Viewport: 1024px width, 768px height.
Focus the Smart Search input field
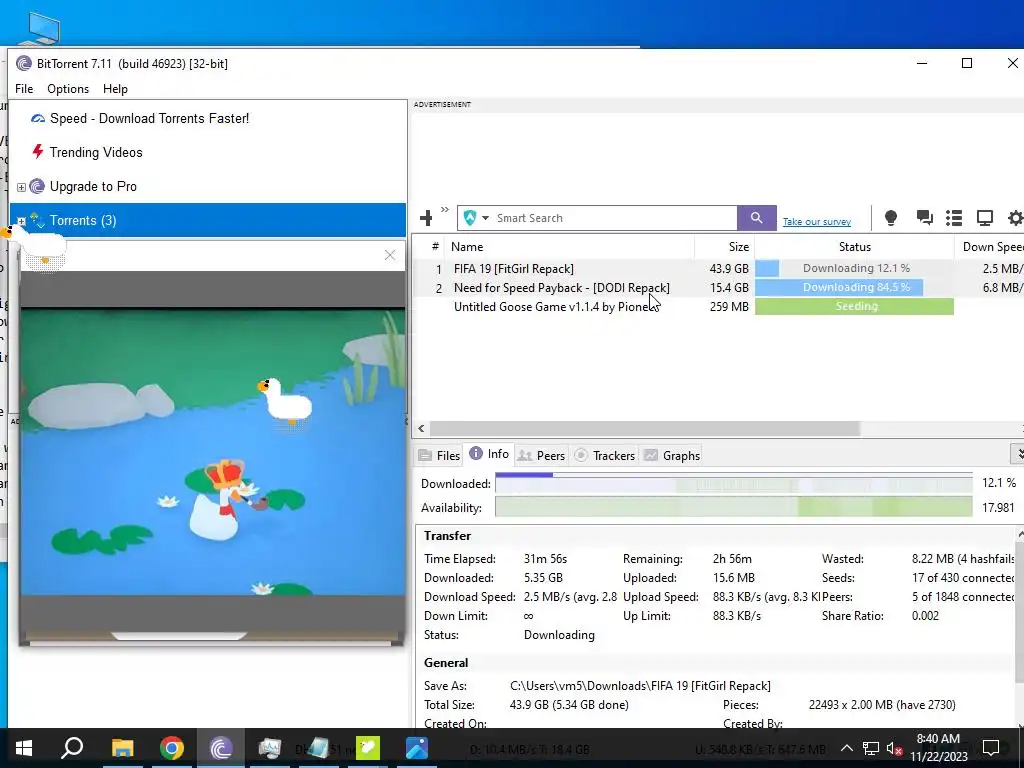click(x=614, y=218)
